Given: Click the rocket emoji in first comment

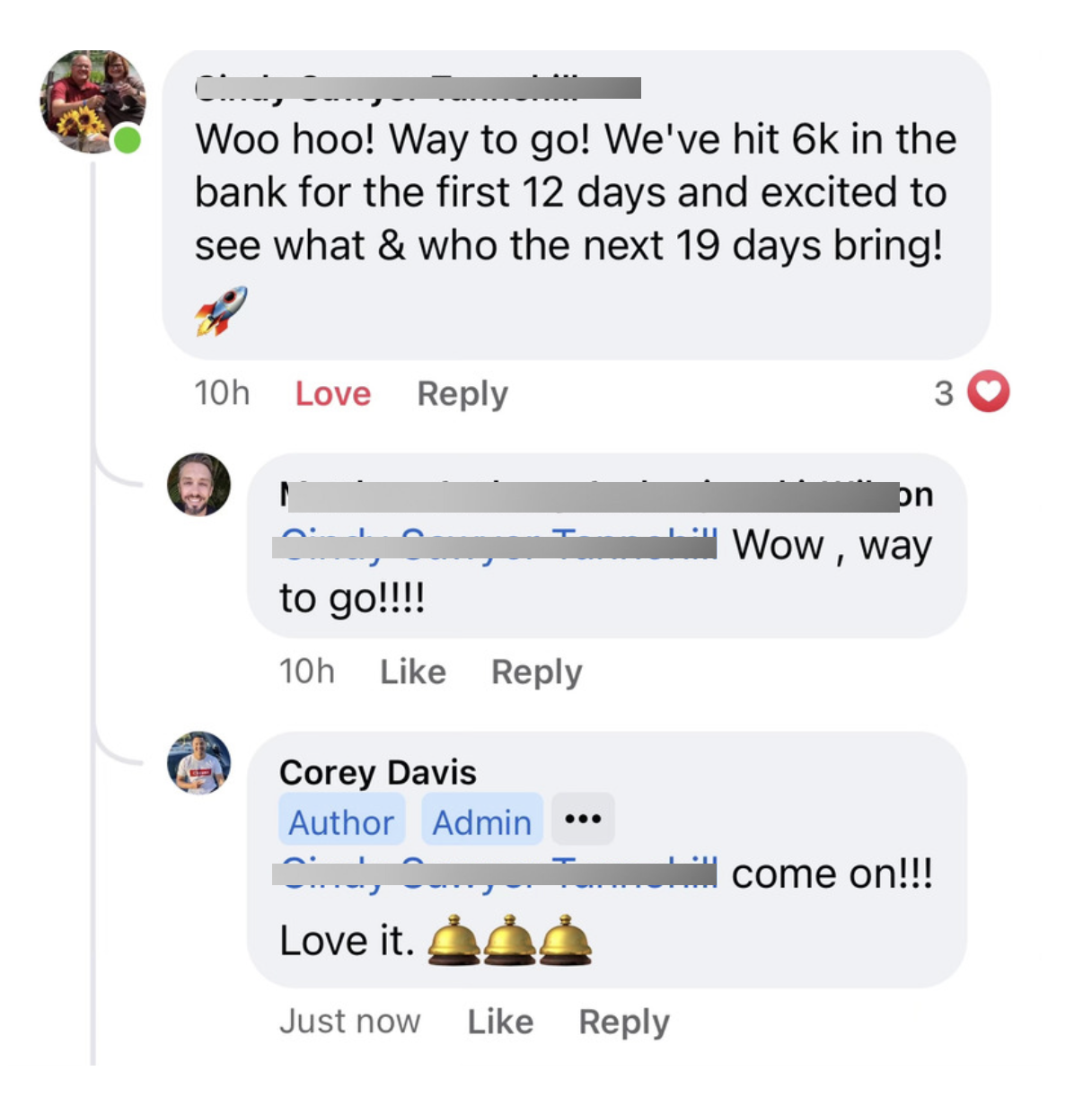Looking at the screenshot, I should (221, 311).
